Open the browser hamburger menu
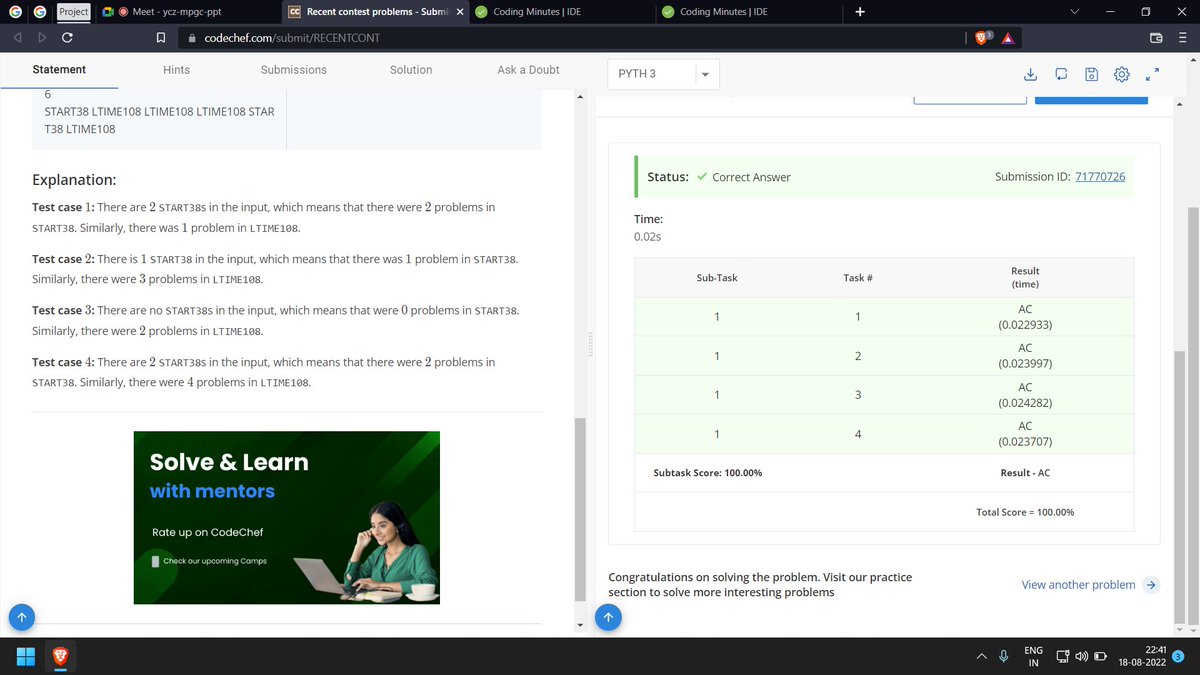The height and width of the screenshot is (675, 1200). click(1181, 38)
